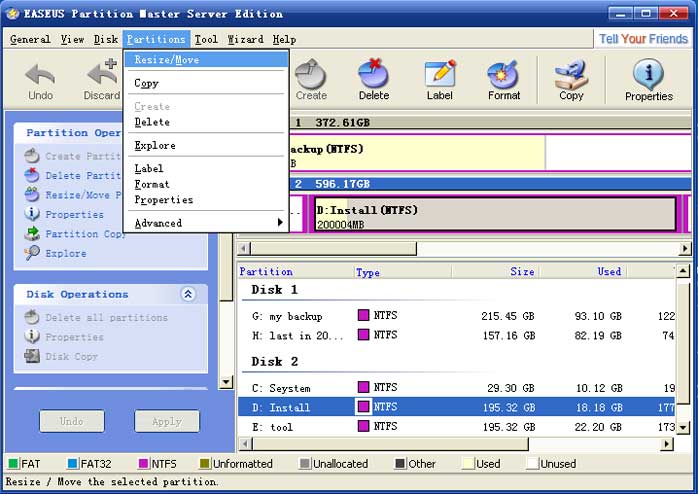Click the D:Install (NTFS) disk map block

pos(495,214)
